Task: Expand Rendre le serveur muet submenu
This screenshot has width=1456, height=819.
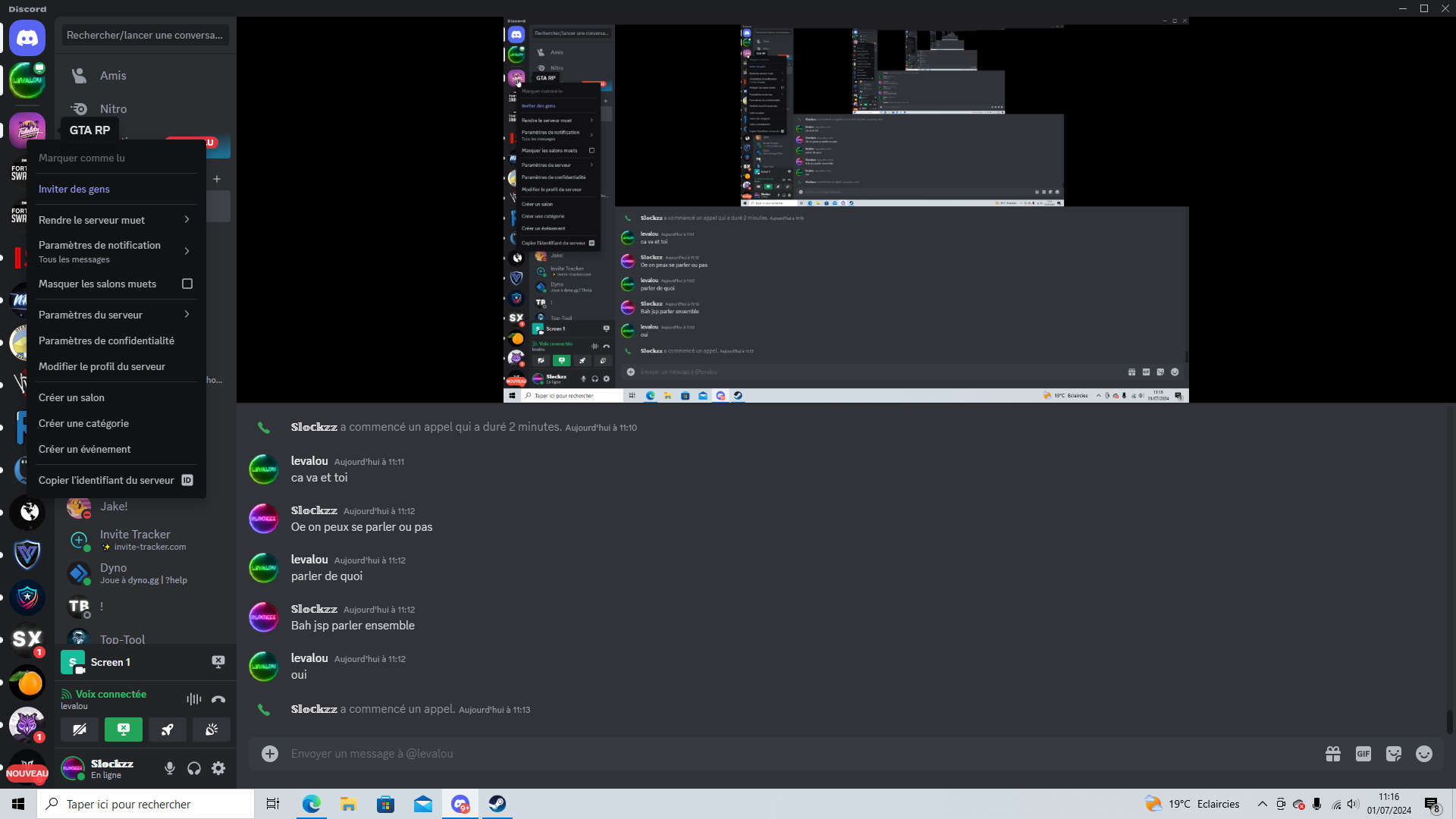Action: tap(115, 220)
